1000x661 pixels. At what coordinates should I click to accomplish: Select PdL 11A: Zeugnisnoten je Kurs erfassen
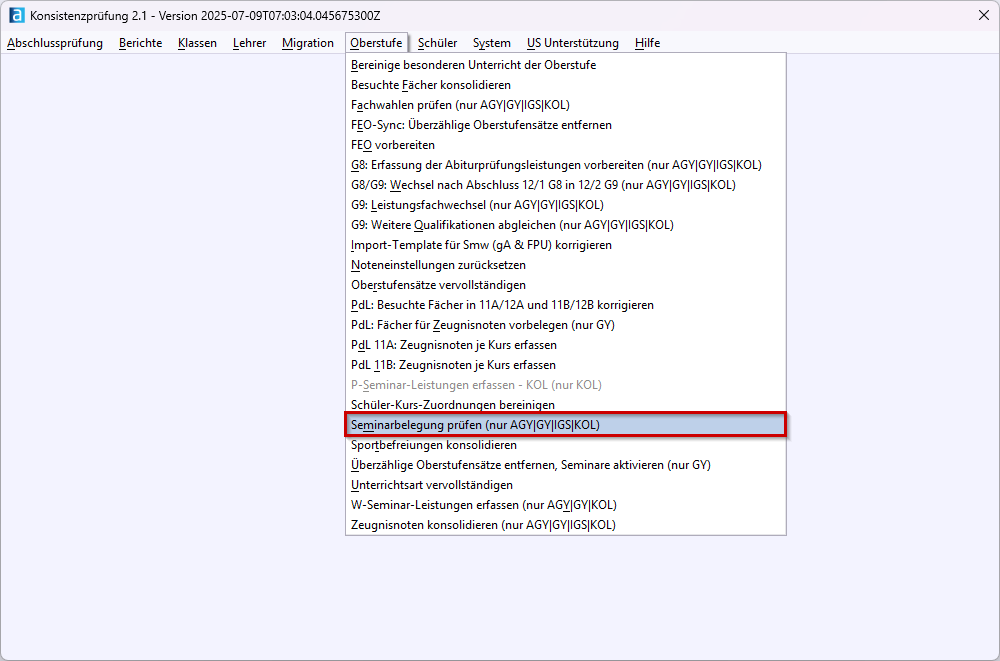pos(566,345)
